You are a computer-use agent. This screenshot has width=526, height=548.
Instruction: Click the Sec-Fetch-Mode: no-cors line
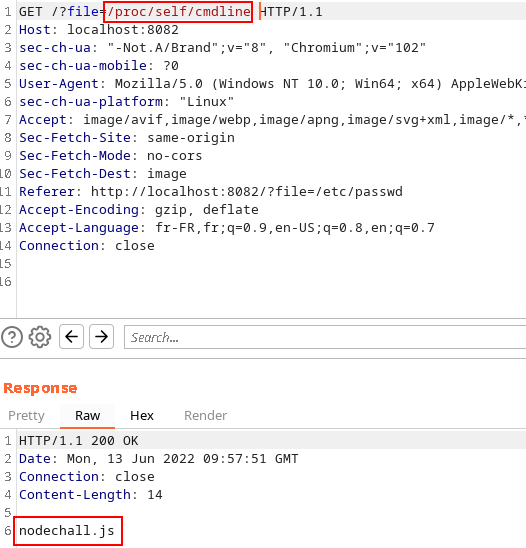(110, 156)
